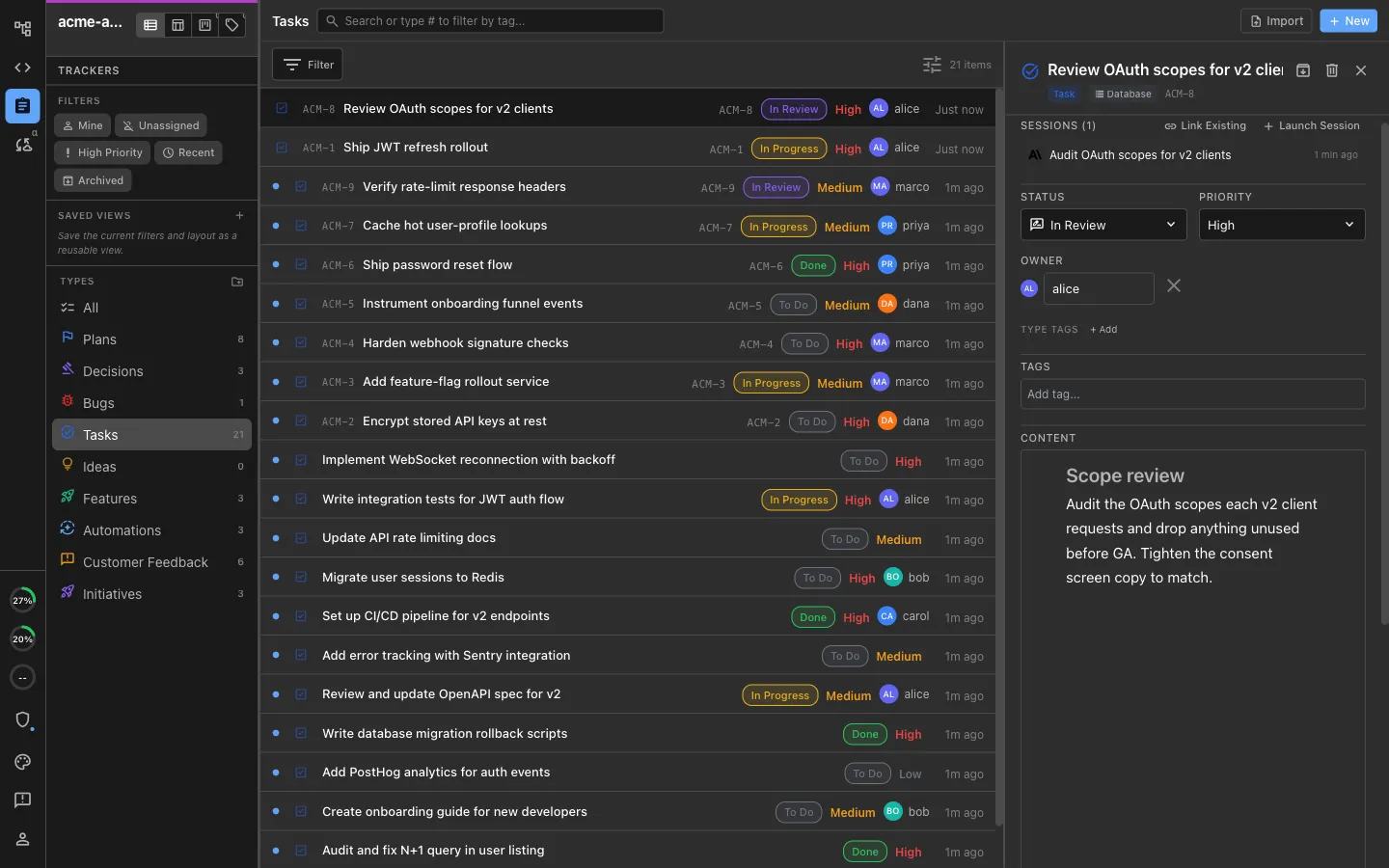
Task: Open the Status dropdown showing In Review
Action: tap(1103, 225)
